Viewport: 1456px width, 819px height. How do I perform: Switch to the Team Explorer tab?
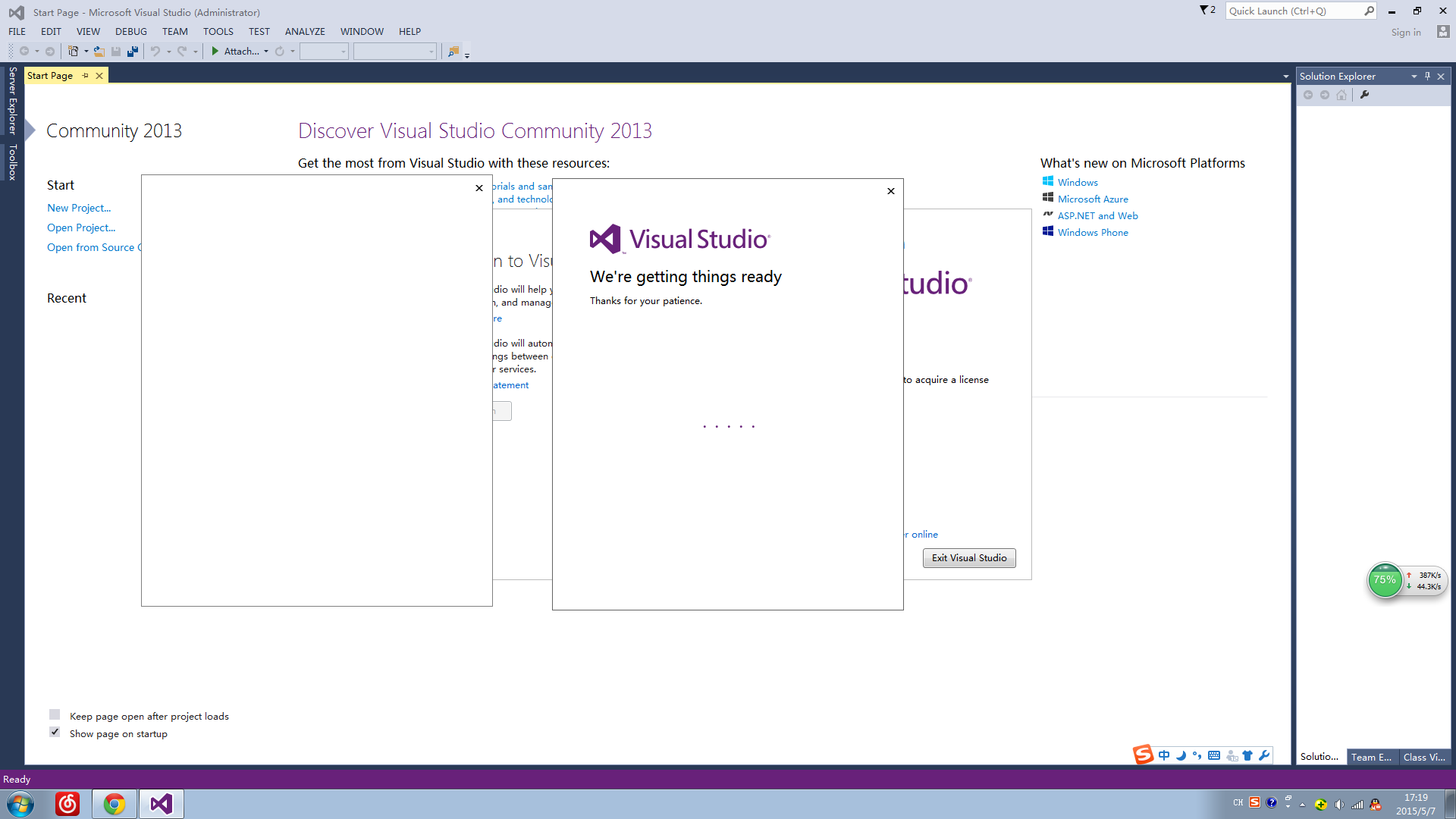1371,757
